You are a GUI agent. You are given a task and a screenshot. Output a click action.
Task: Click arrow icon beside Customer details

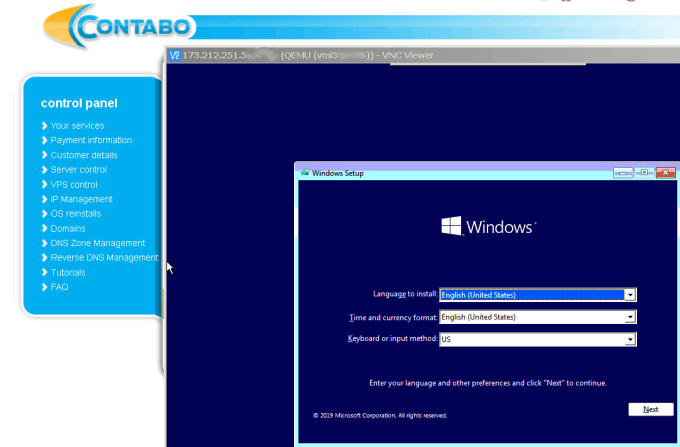point(44,155)
